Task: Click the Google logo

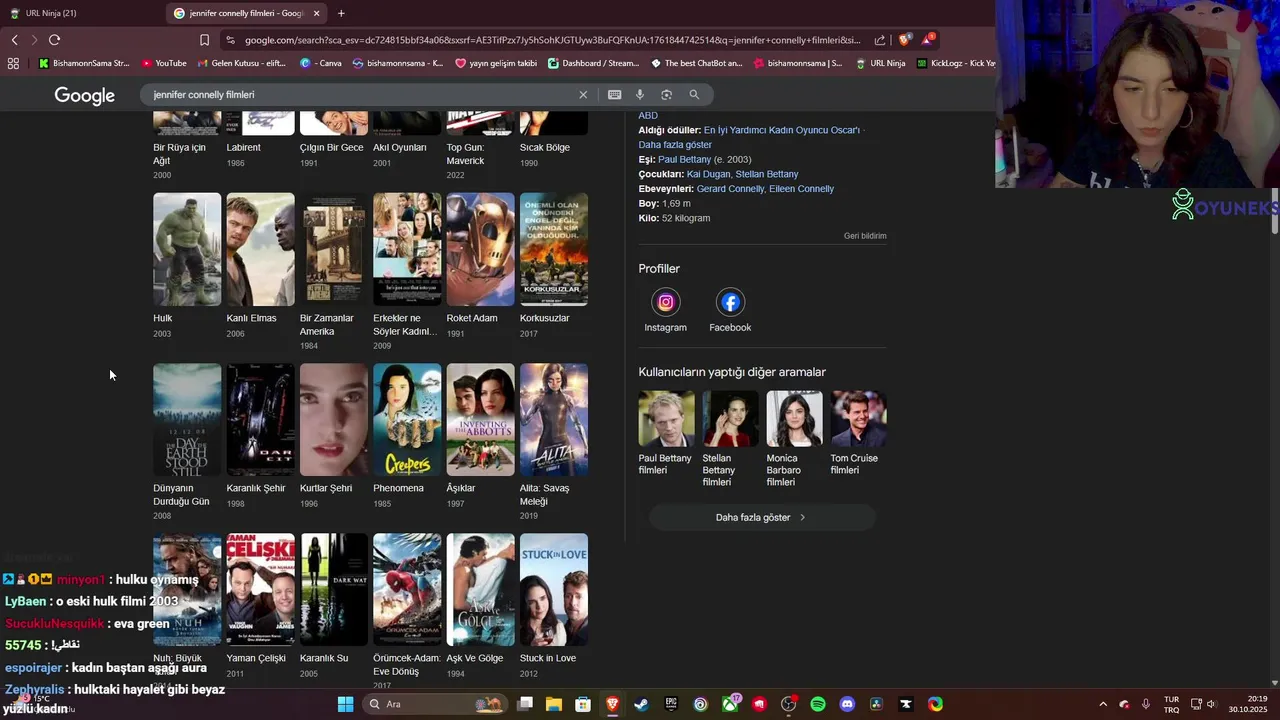Action: pyautogui.click(x=85, y=95)
